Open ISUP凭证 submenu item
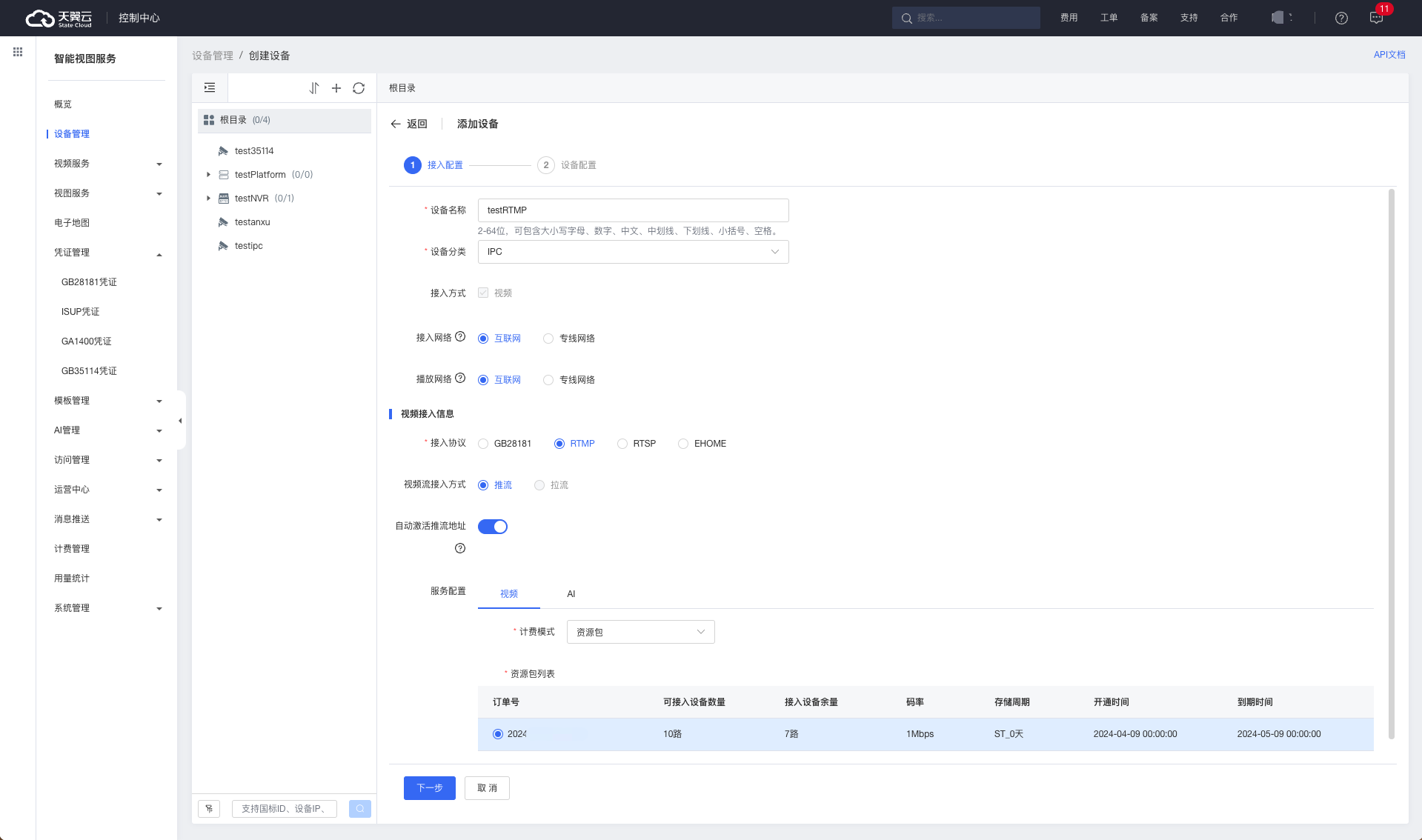The image size is (1422, 840). click(80, 312)
